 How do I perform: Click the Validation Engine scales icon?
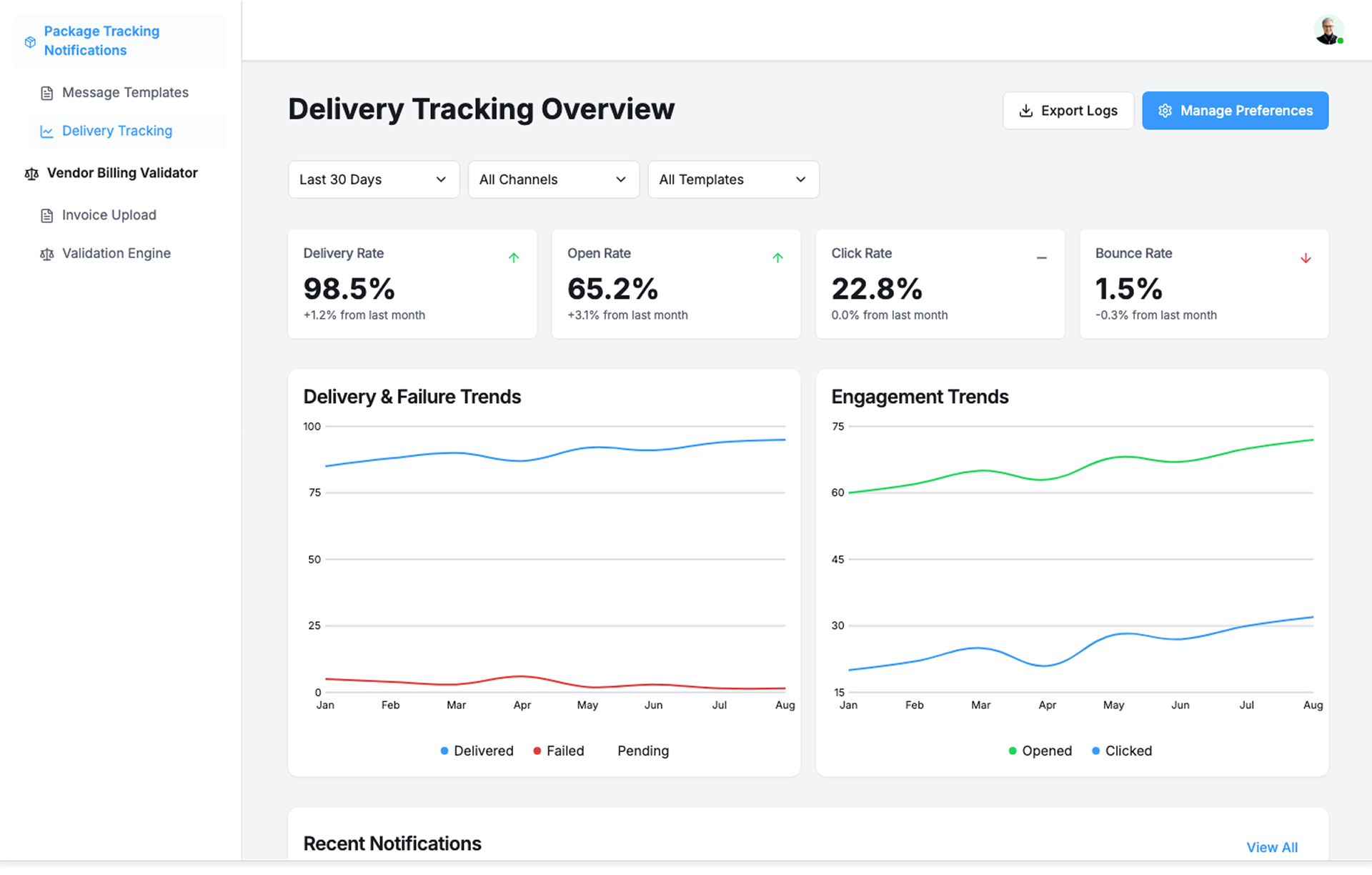point(47,254)
